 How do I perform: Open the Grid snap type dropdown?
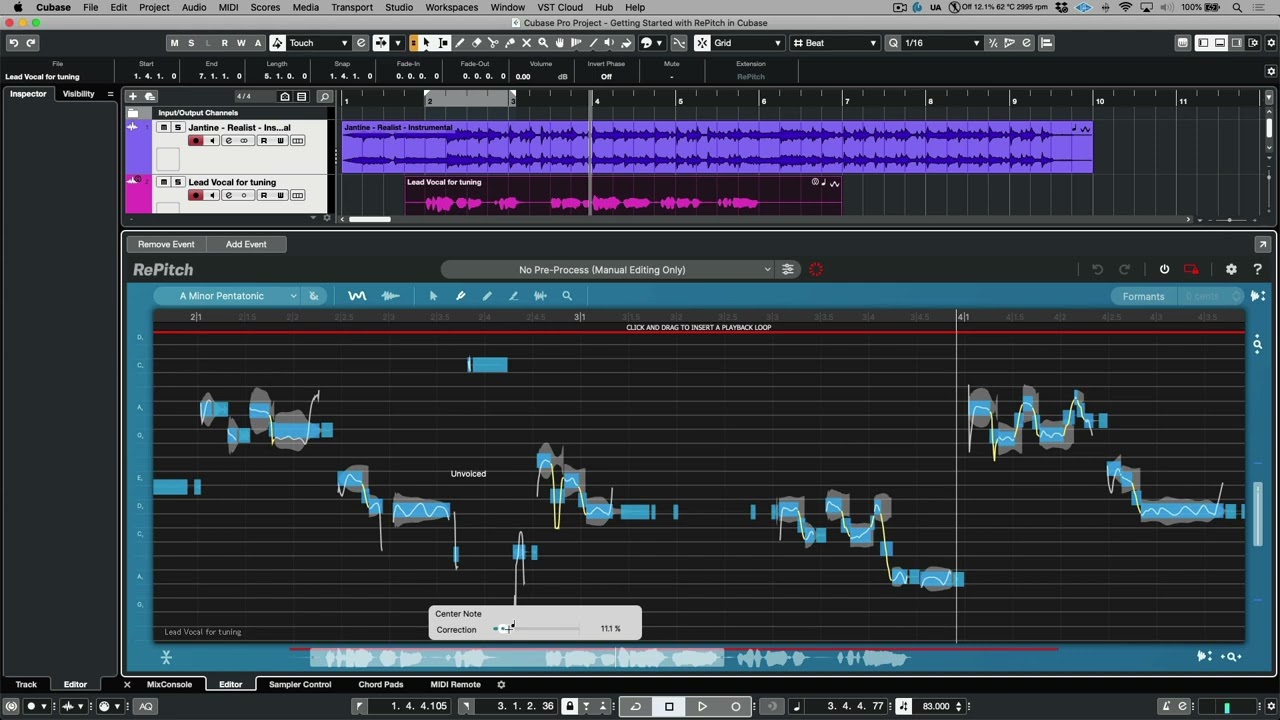747,43
